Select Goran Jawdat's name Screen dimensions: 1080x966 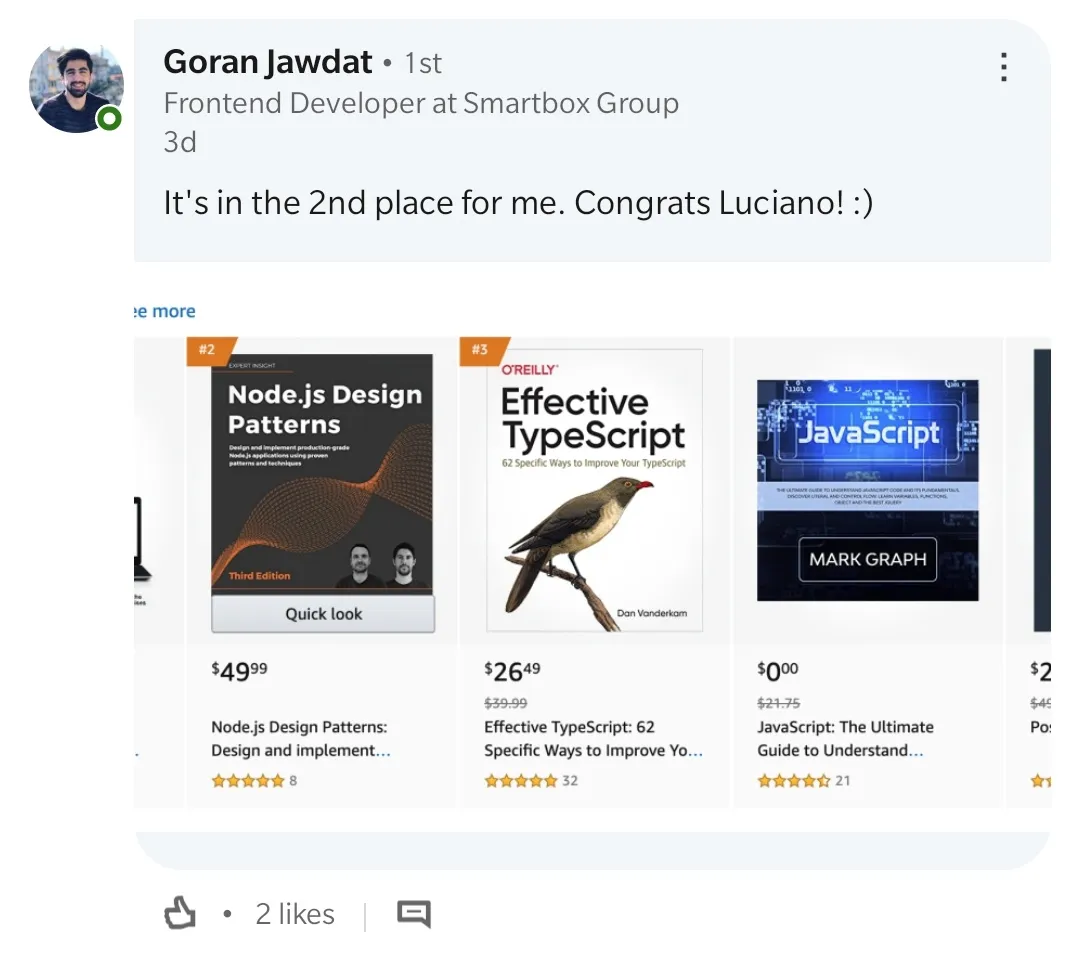(266, 62)
